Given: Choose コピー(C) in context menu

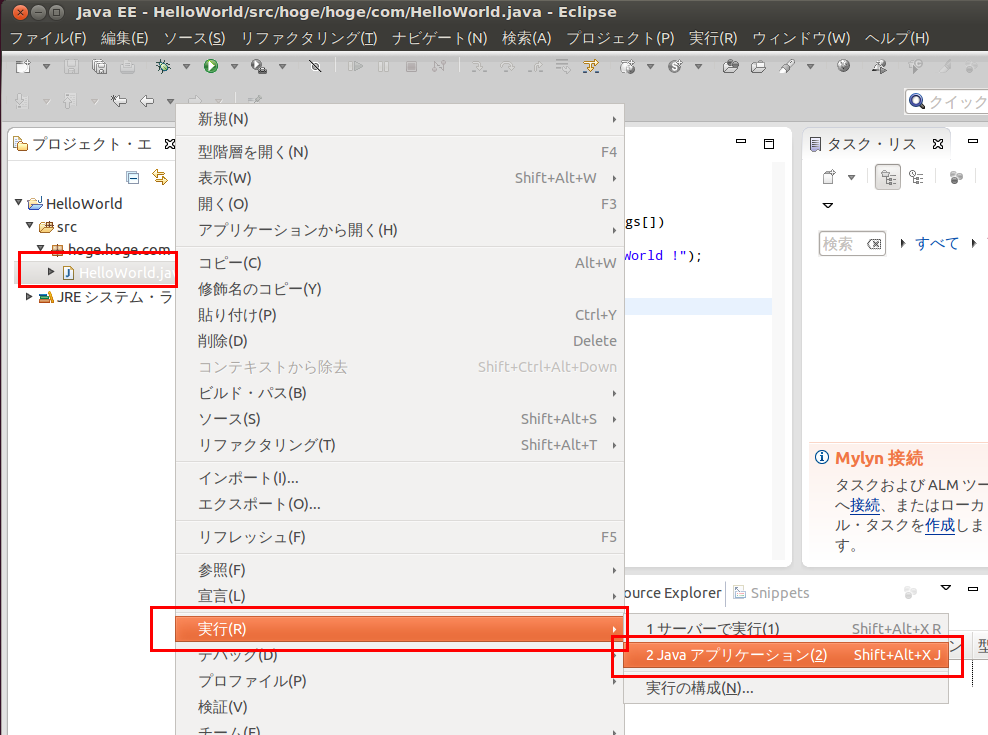Looking at the screenshot, I should (399, 263).
